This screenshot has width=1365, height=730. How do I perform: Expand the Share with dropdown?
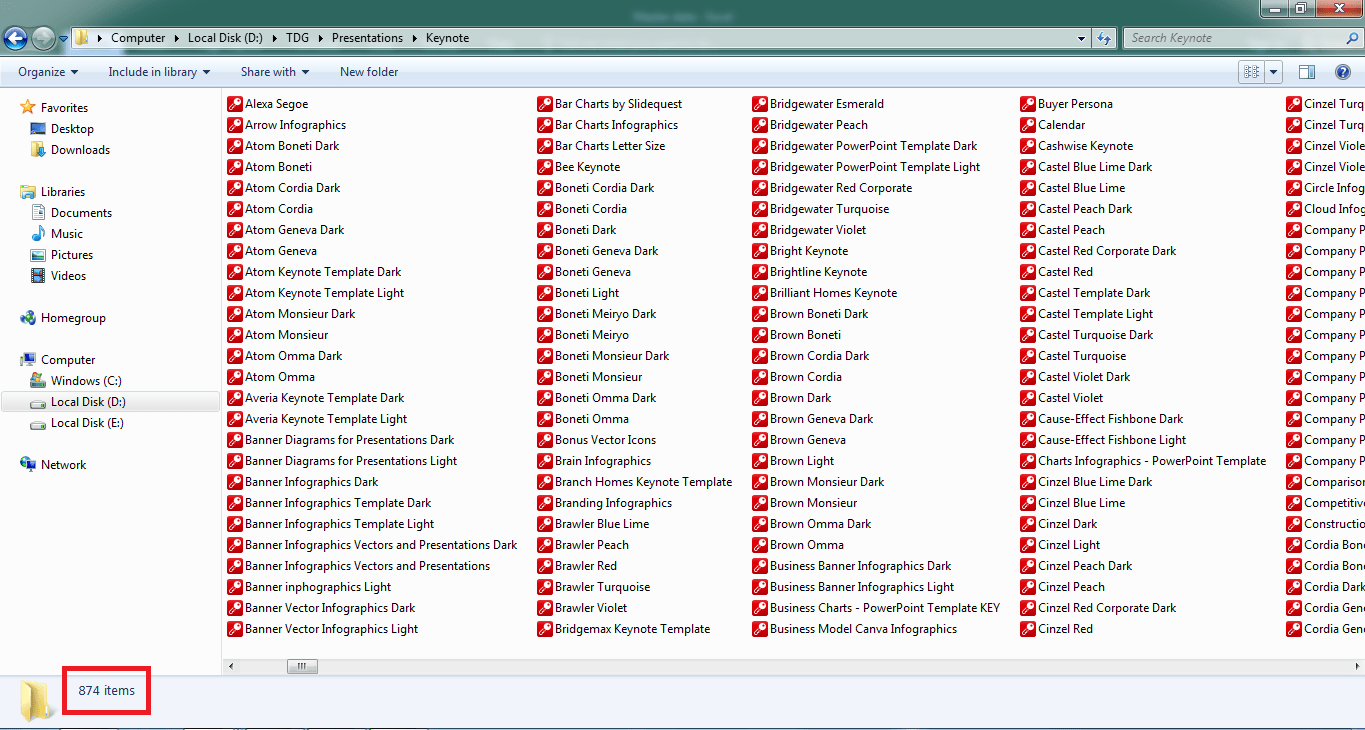pos(274,72)
